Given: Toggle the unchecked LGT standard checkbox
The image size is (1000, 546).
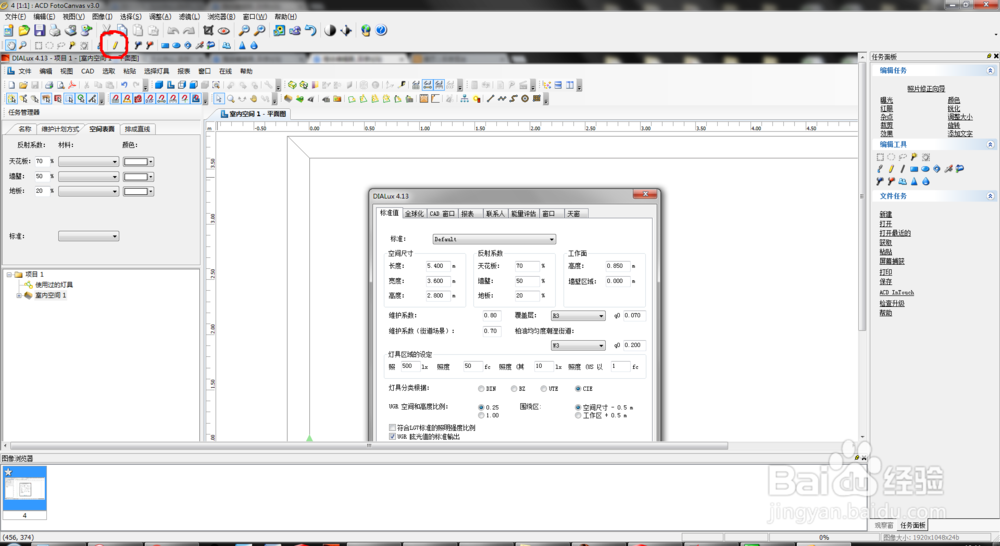Looking at the screenshot, I should 392,428.
